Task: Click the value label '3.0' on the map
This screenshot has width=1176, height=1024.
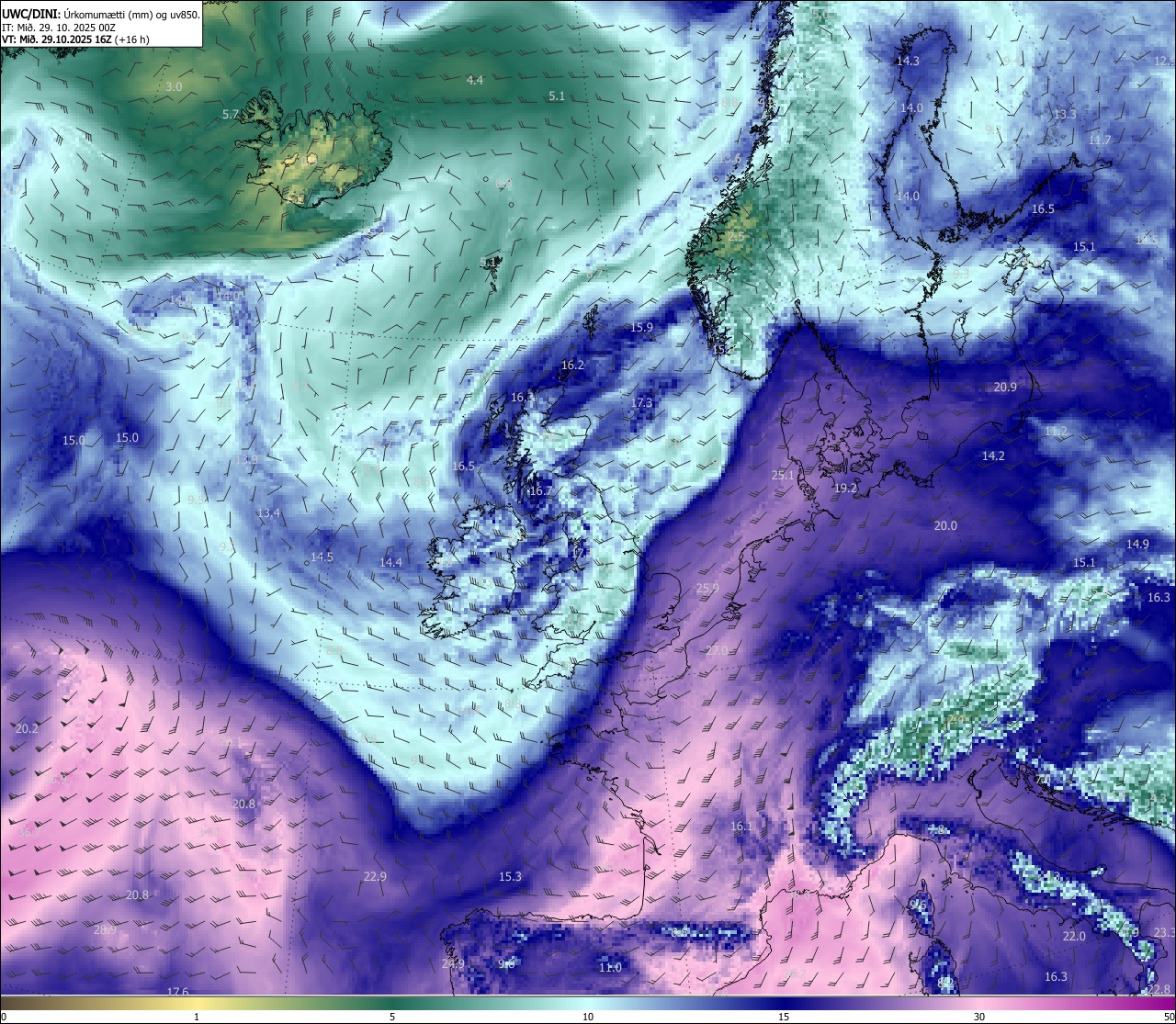Action: pos(174,87)
